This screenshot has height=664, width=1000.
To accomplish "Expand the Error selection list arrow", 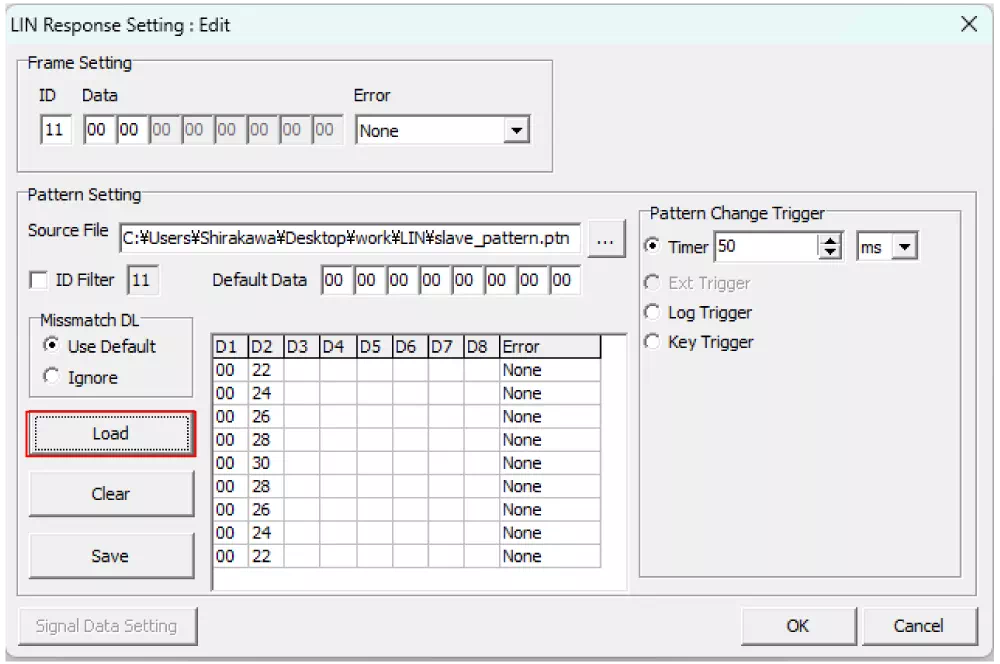I will click(517, 130).
